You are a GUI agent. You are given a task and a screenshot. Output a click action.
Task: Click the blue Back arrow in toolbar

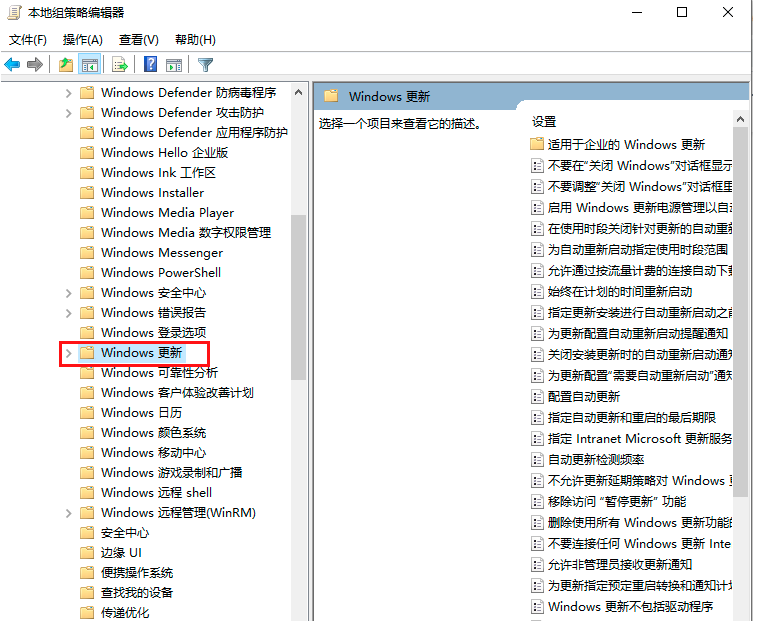click(12, 65)
